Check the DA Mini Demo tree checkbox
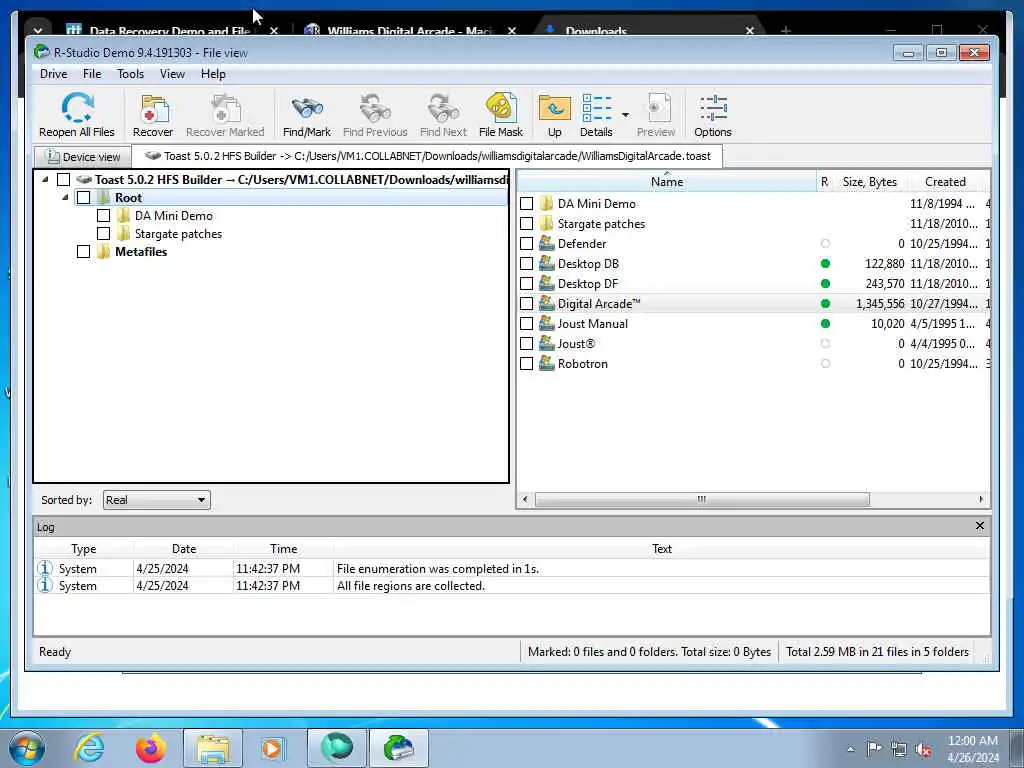This screenshot has width=1024, height=768. tap(103, 216)
